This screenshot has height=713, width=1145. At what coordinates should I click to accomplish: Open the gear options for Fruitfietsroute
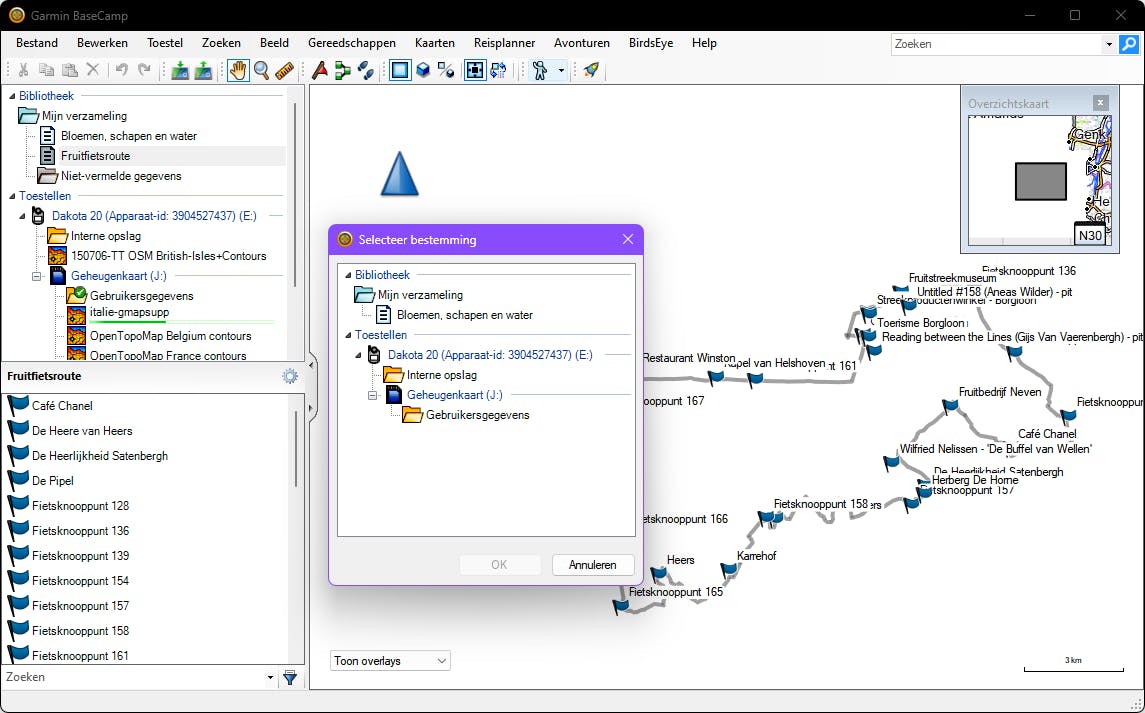[x=290, y=376]
